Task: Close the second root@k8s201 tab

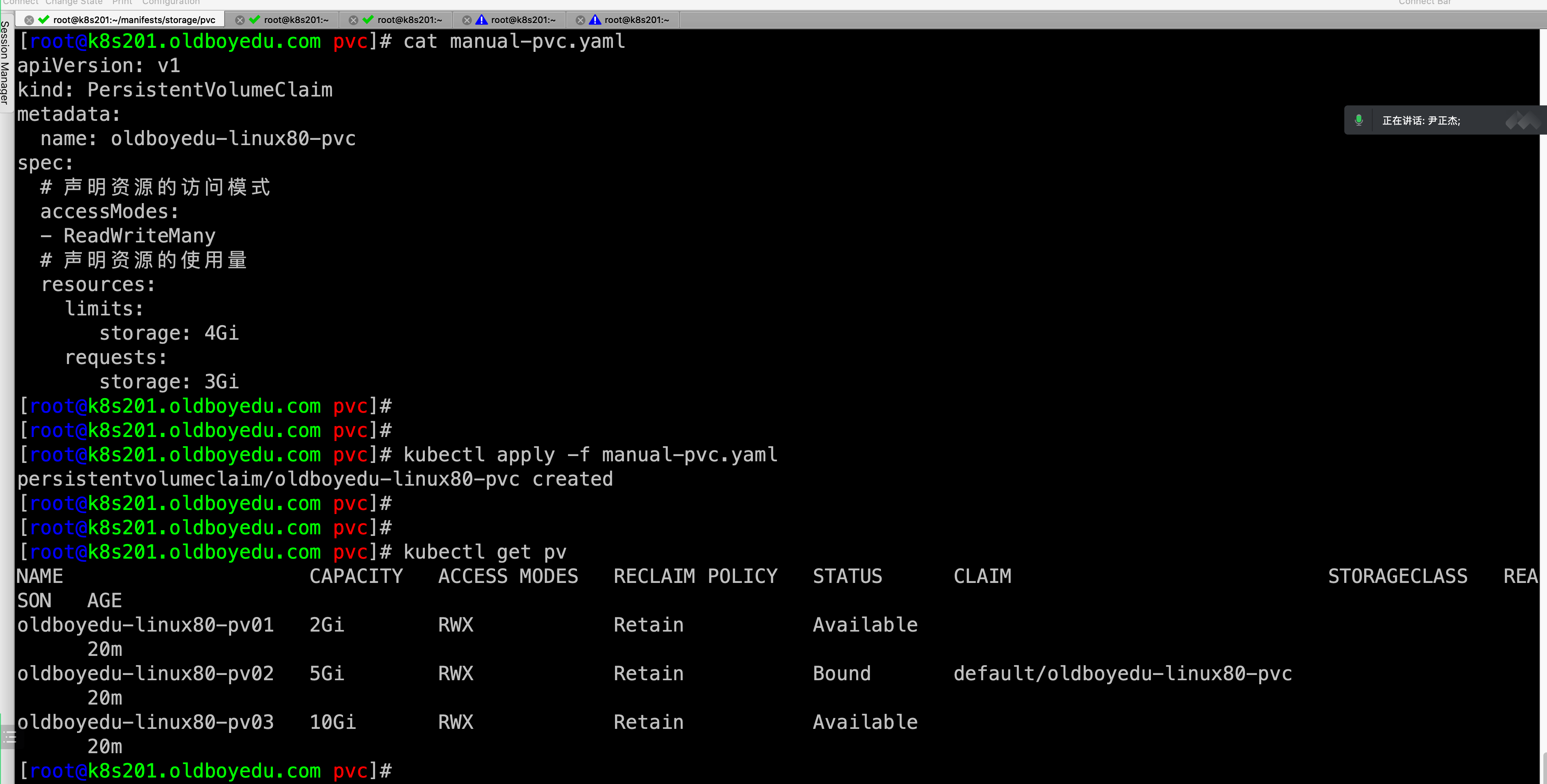Action: tap(240, 20)
